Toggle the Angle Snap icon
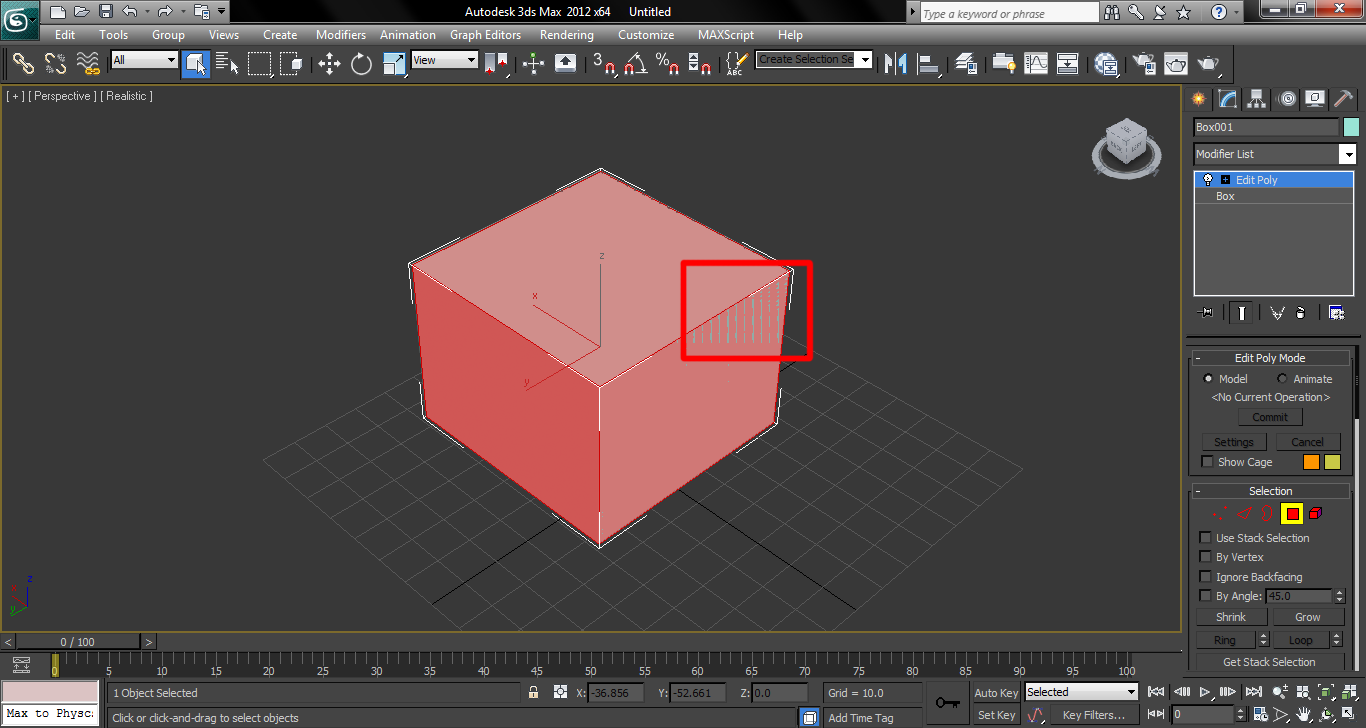This screenshot has width=1366, height=728. tap(635, 63)
